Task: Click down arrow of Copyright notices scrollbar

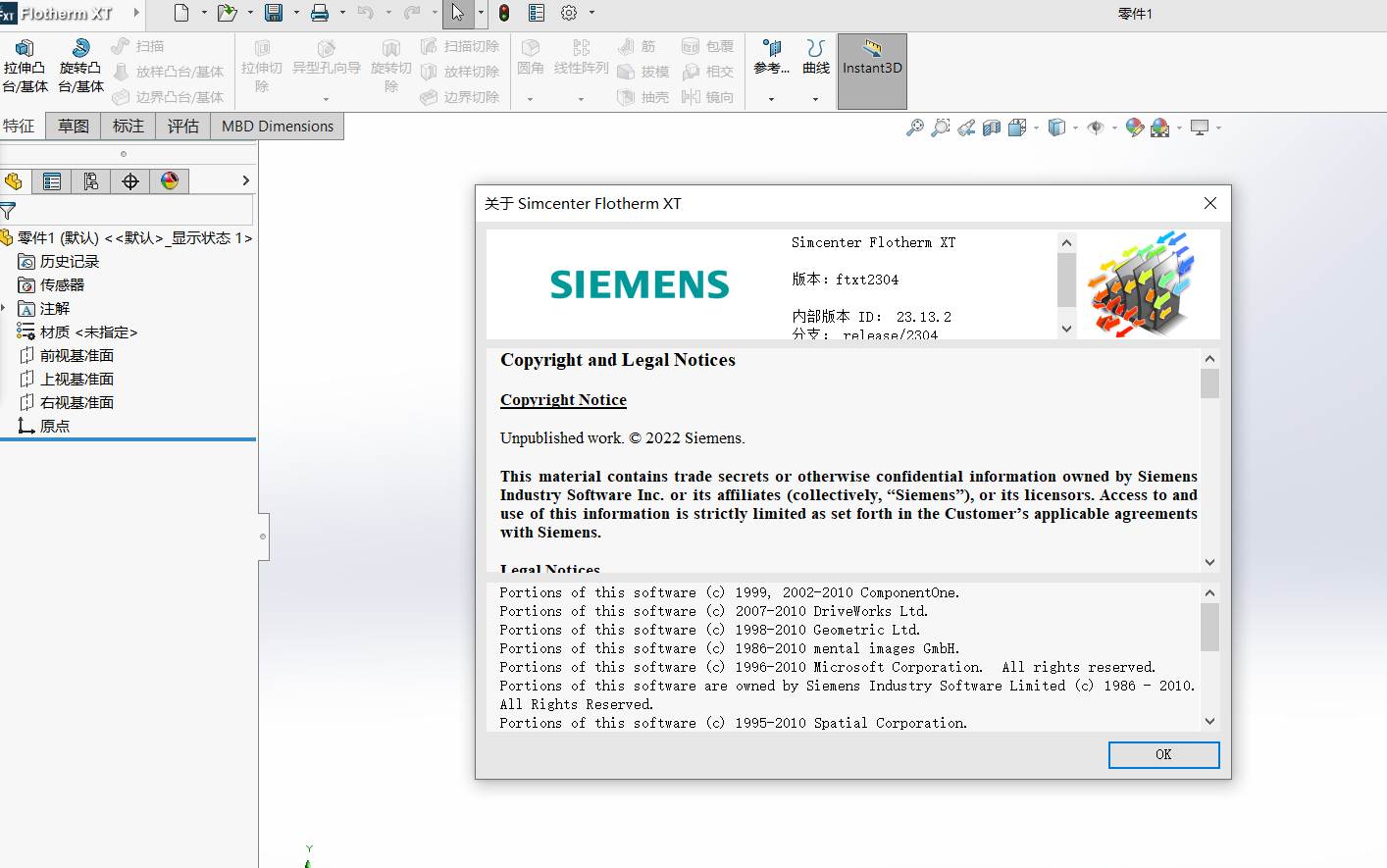Action: point(1209,562)
